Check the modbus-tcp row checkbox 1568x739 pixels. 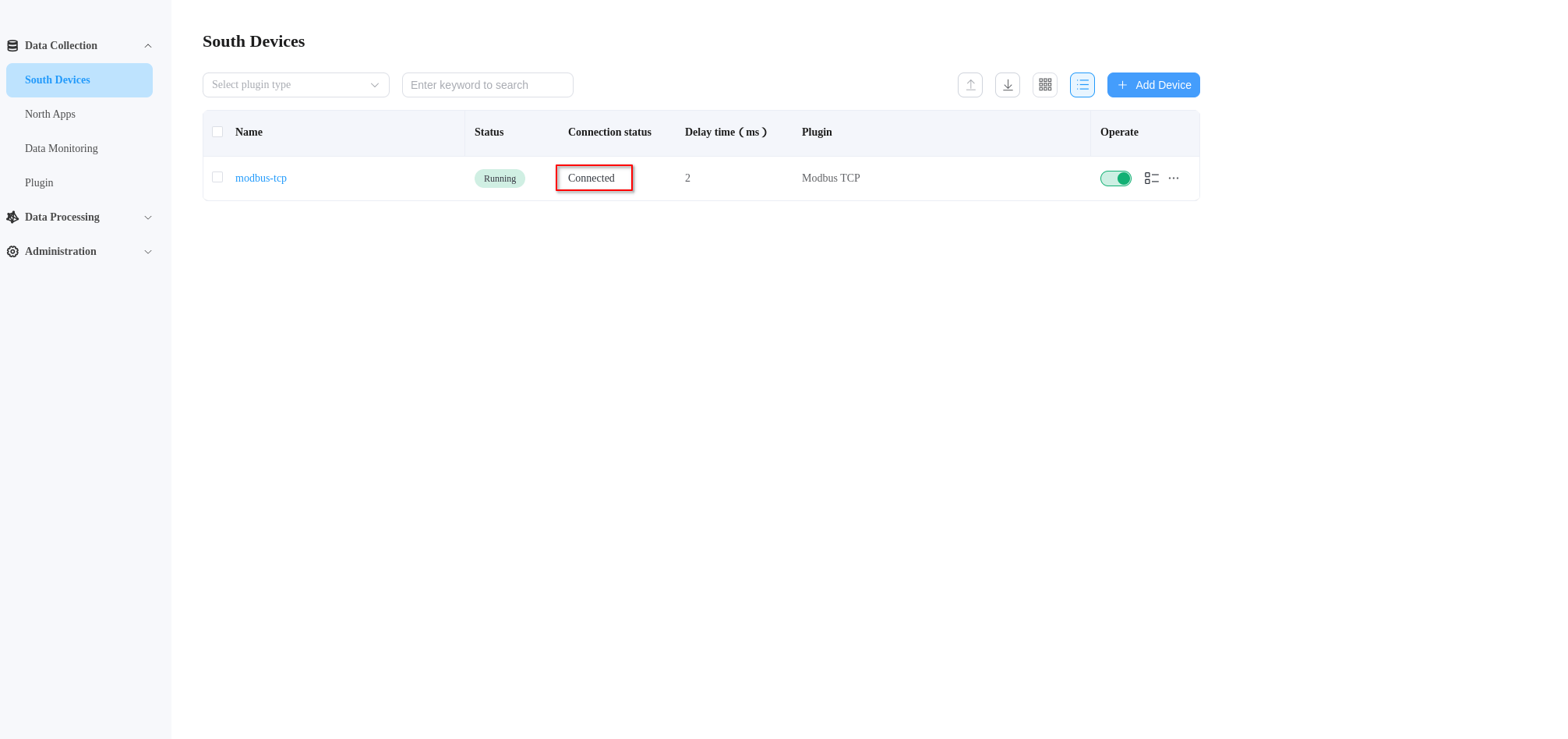coord(217,177)
